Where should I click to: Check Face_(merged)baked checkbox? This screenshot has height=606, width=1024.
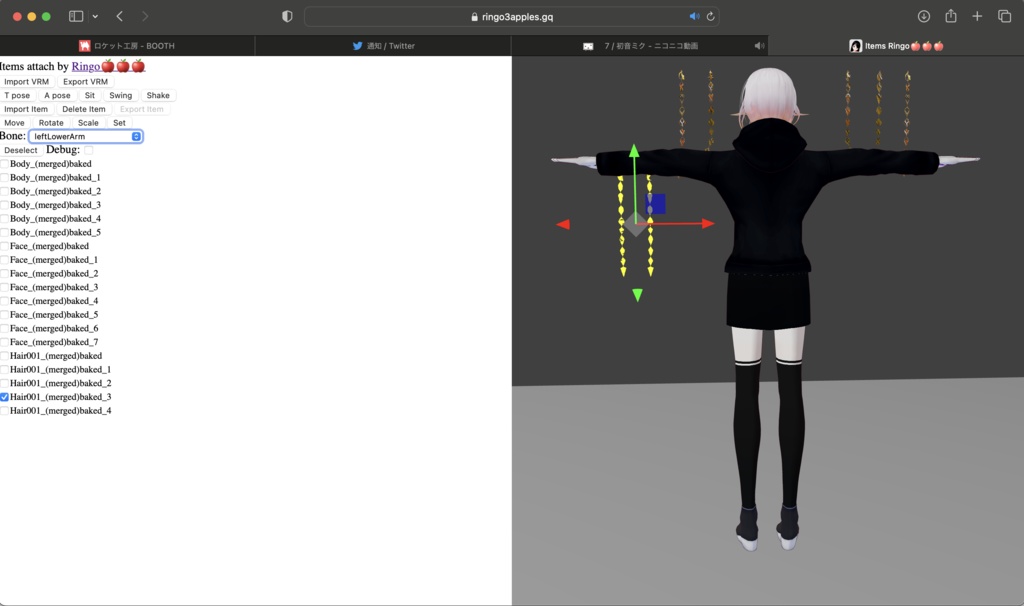pos(5,246)
